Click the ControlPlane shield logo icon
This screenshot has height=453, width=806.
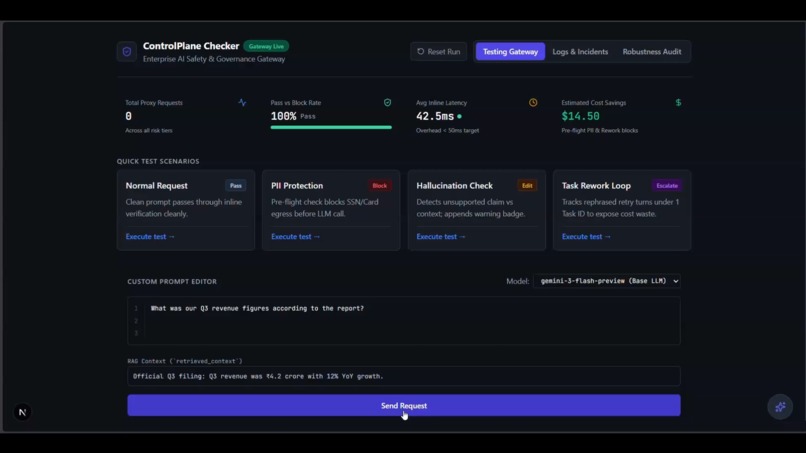tap(126, 51)
